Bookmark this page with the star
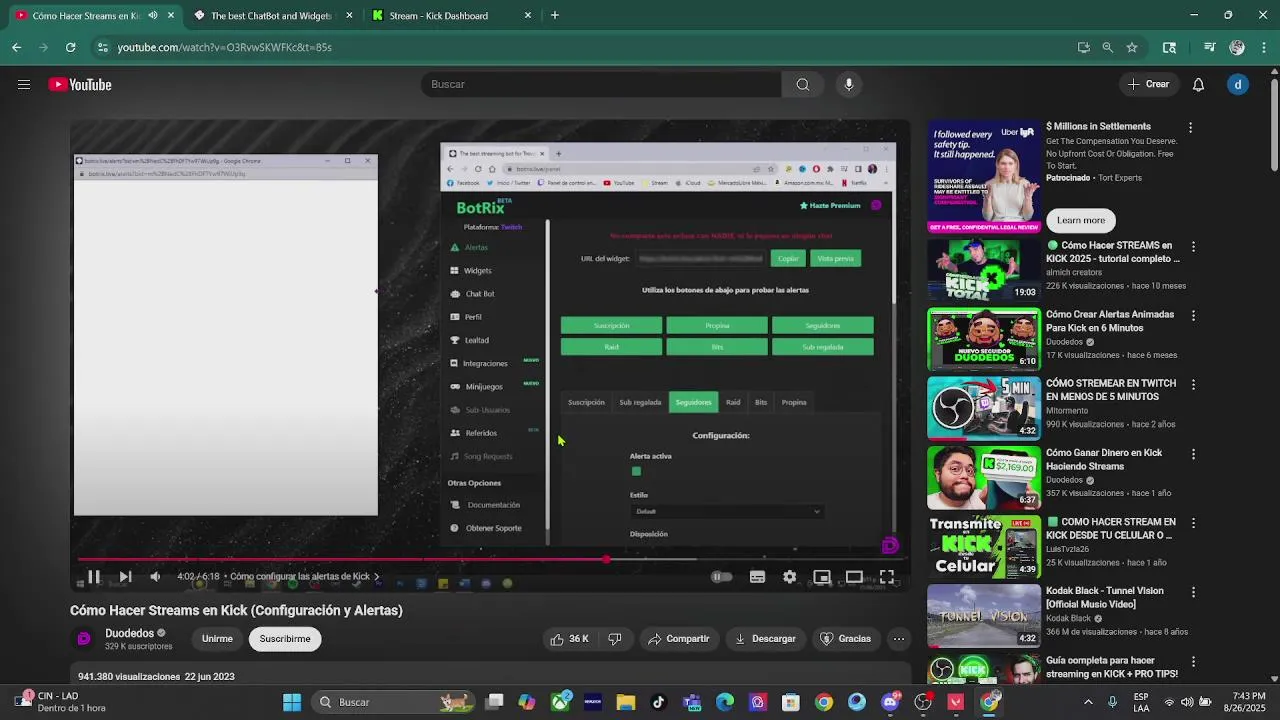This screenshot has height=720, width=1280. pyautogui.click(x=1132, y=47)
